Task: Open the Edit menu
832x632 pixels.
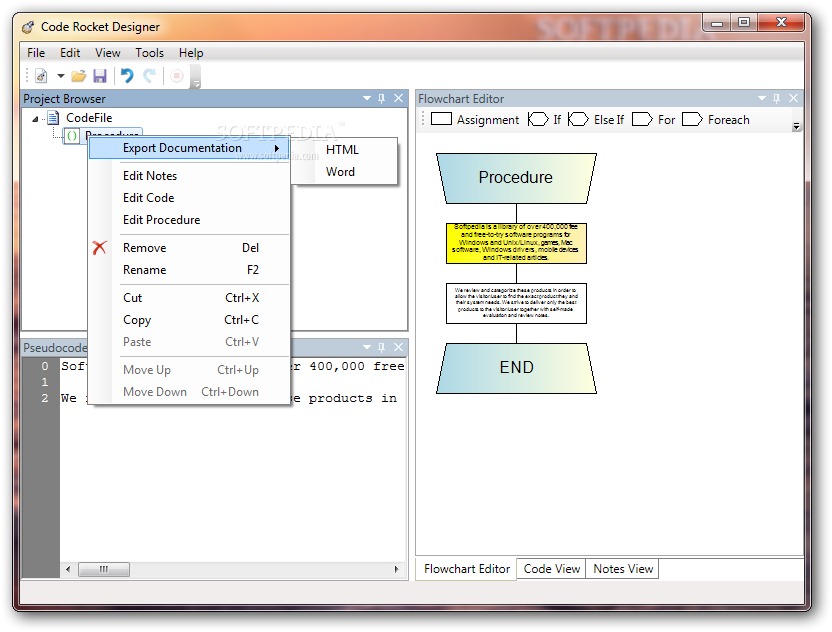Action: click(70, 53)
